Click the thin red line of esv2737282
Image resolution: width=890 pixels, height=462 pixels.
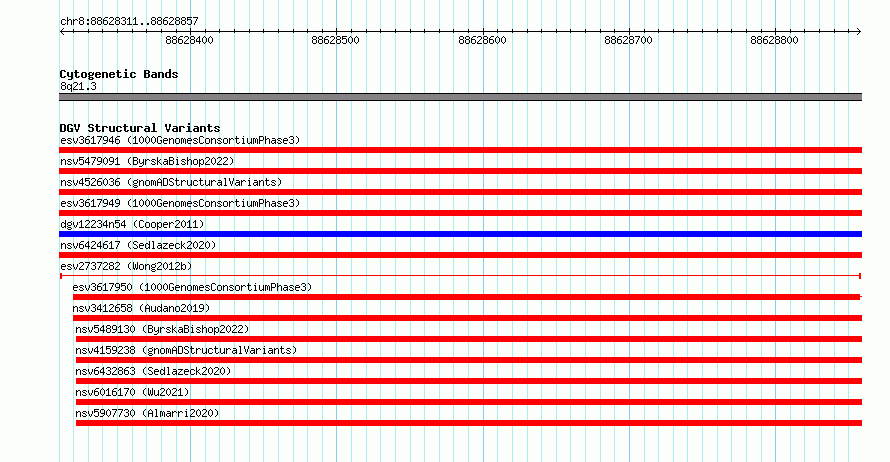[x=460, y=276]
